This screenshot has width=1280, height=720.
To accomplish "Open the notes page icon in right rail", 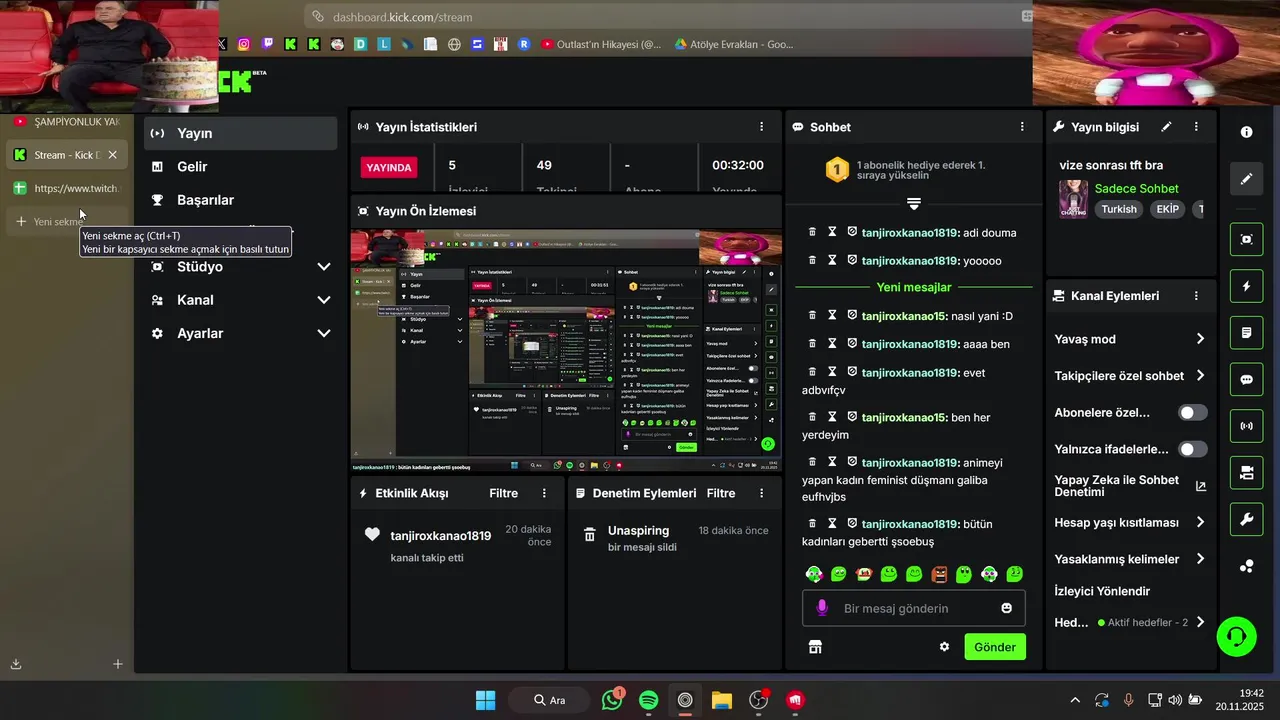I will pyautogui.click(x=1246, y=332).
